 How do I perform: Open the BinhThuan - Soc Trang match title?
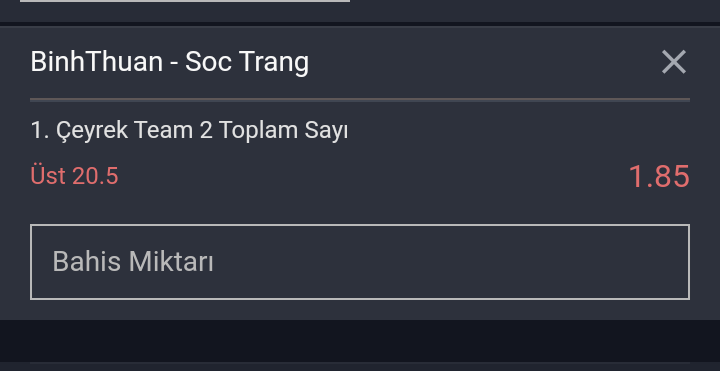click(x=169, y=62)
